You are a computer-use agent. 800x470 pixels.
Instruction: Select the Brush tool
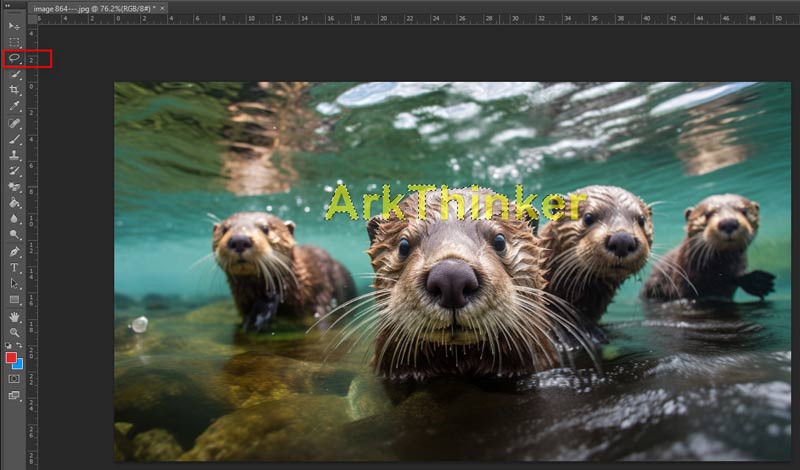(x=14, y=139)
